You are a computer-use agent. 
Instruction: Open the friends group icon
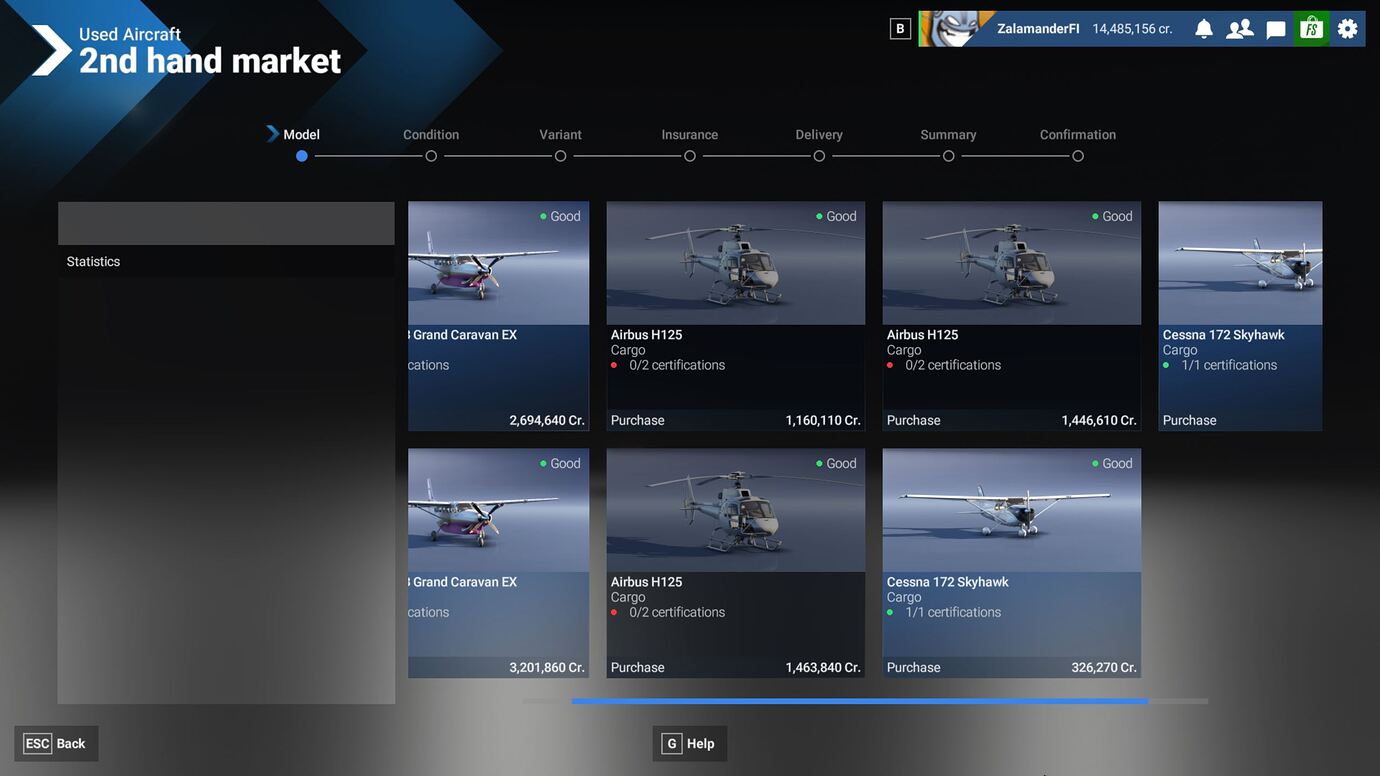point(1240,29)
